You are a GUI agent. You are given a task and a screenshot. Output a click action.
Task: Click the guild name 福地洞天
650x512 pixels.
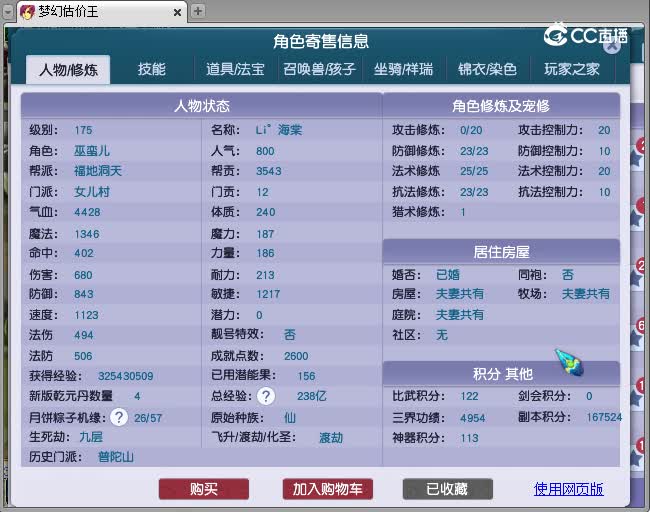98,171
